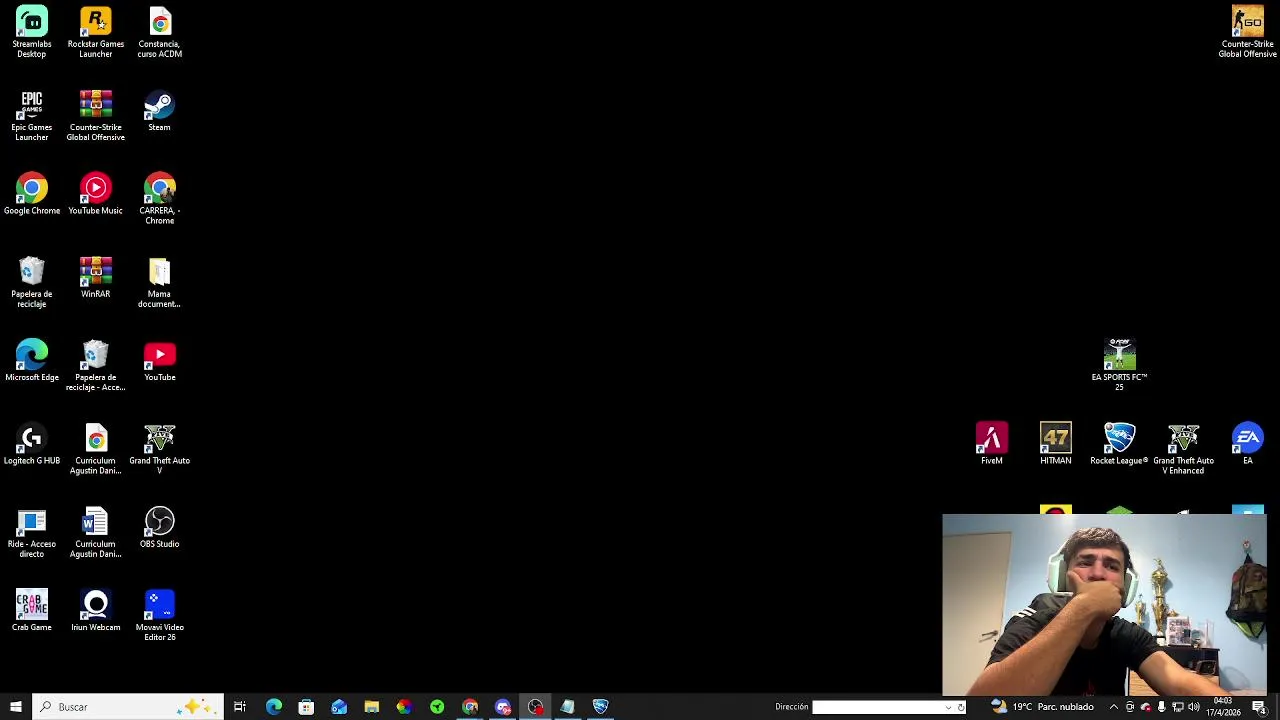Select the Curriculum Agustin Chrome document icon
Viewport: 1280px width, 720px height.
[x=96, y=449]
